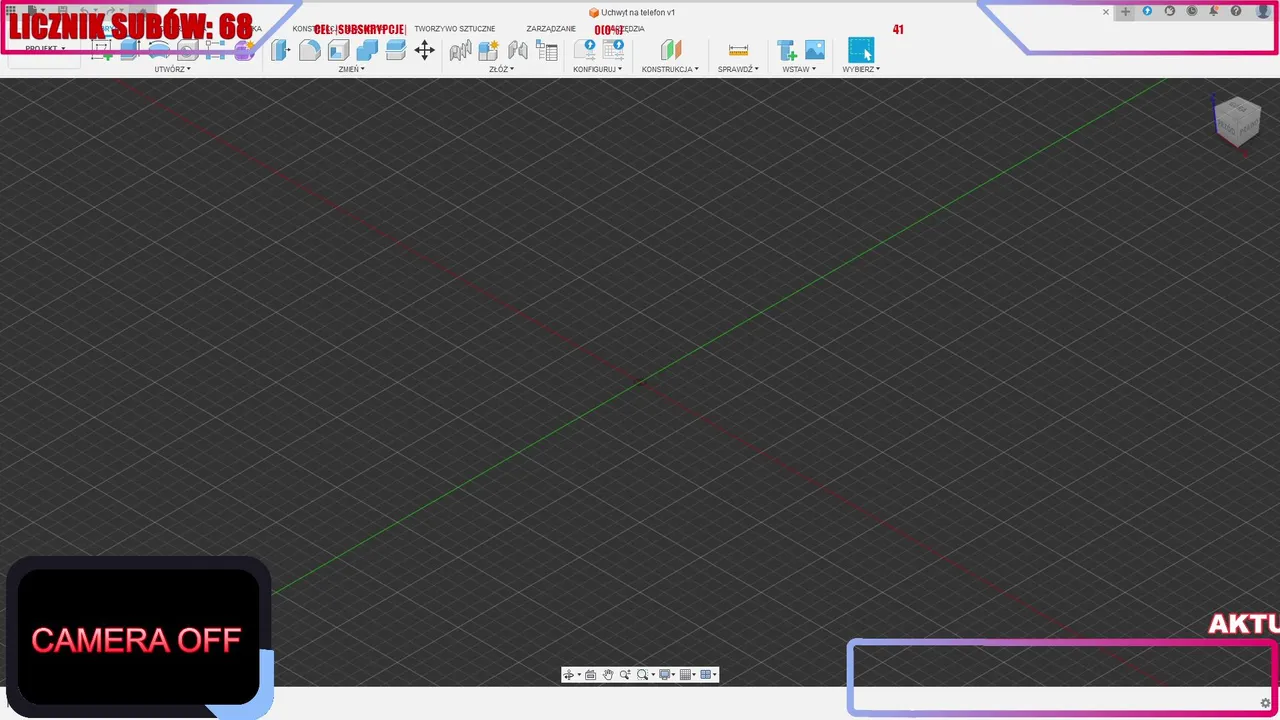Screen dimensions: 1280x720
Task: Open the Display Settings monitor icon
Action: (x=665, y=675)
